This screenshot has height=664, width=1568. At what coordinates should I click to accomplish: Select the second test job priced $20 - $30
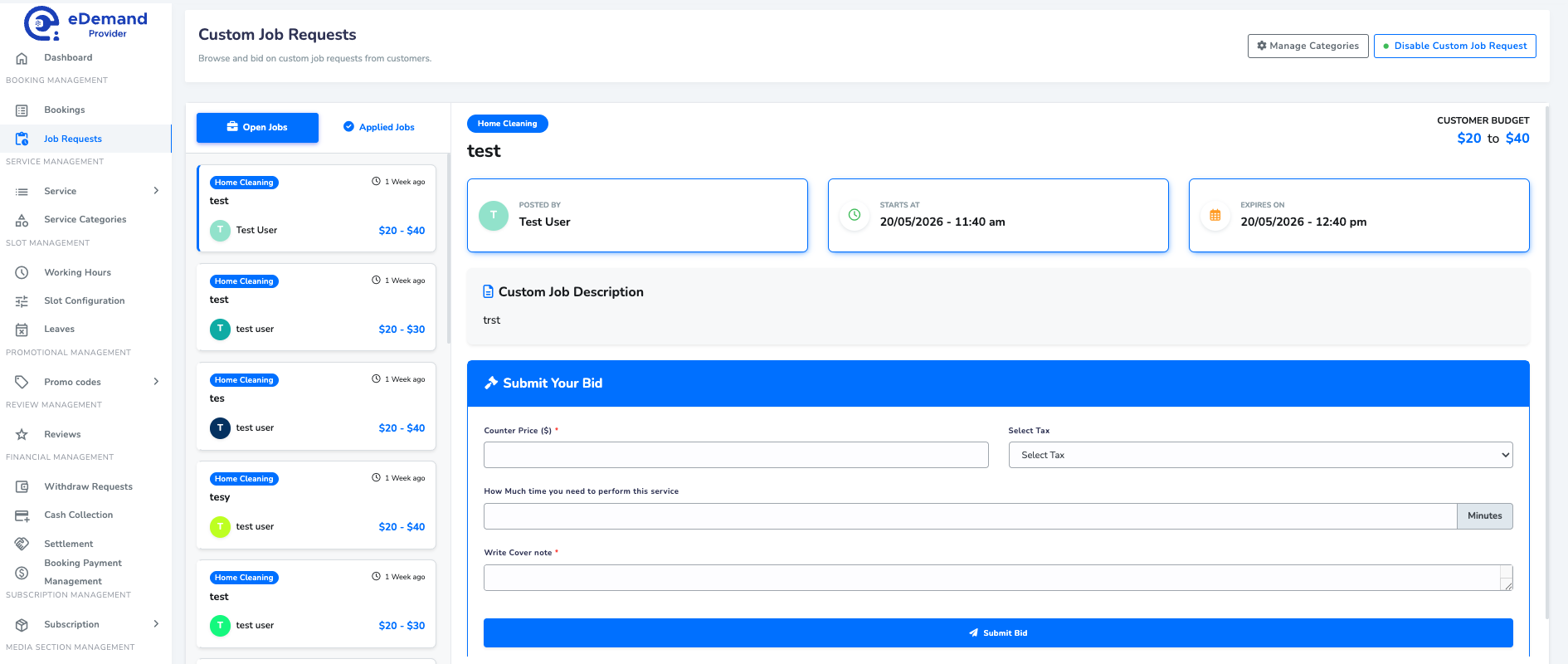[316, 307]
